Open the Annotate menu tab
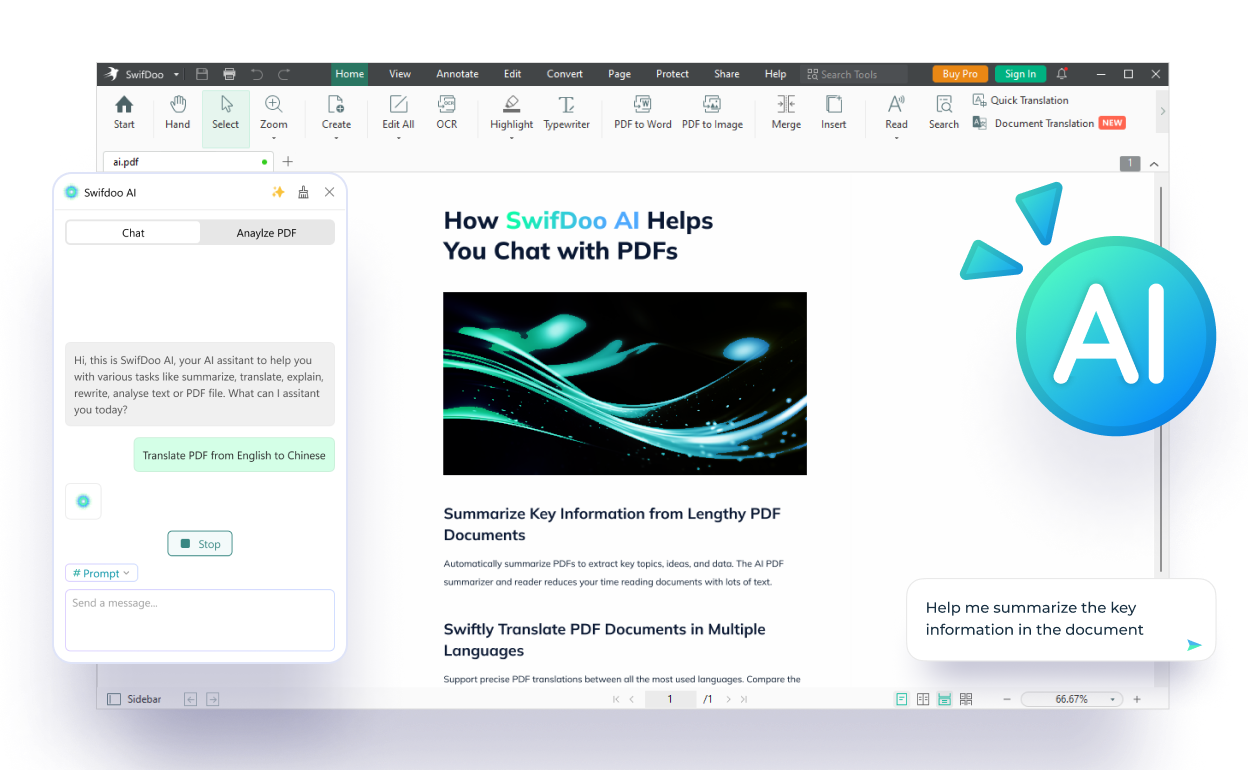 tap(457, 74)
